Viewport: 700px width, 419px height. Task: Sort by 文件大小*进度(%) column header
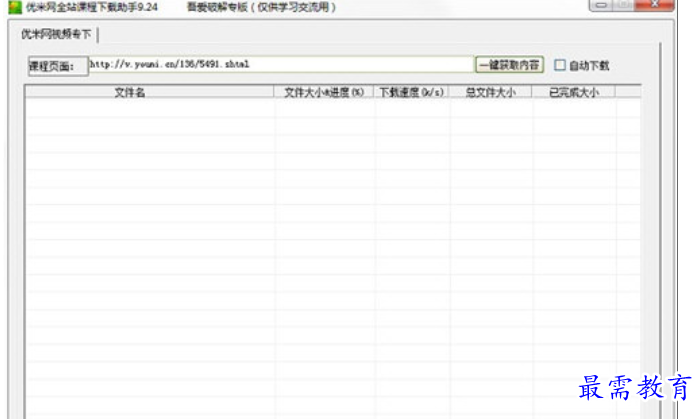324,92
